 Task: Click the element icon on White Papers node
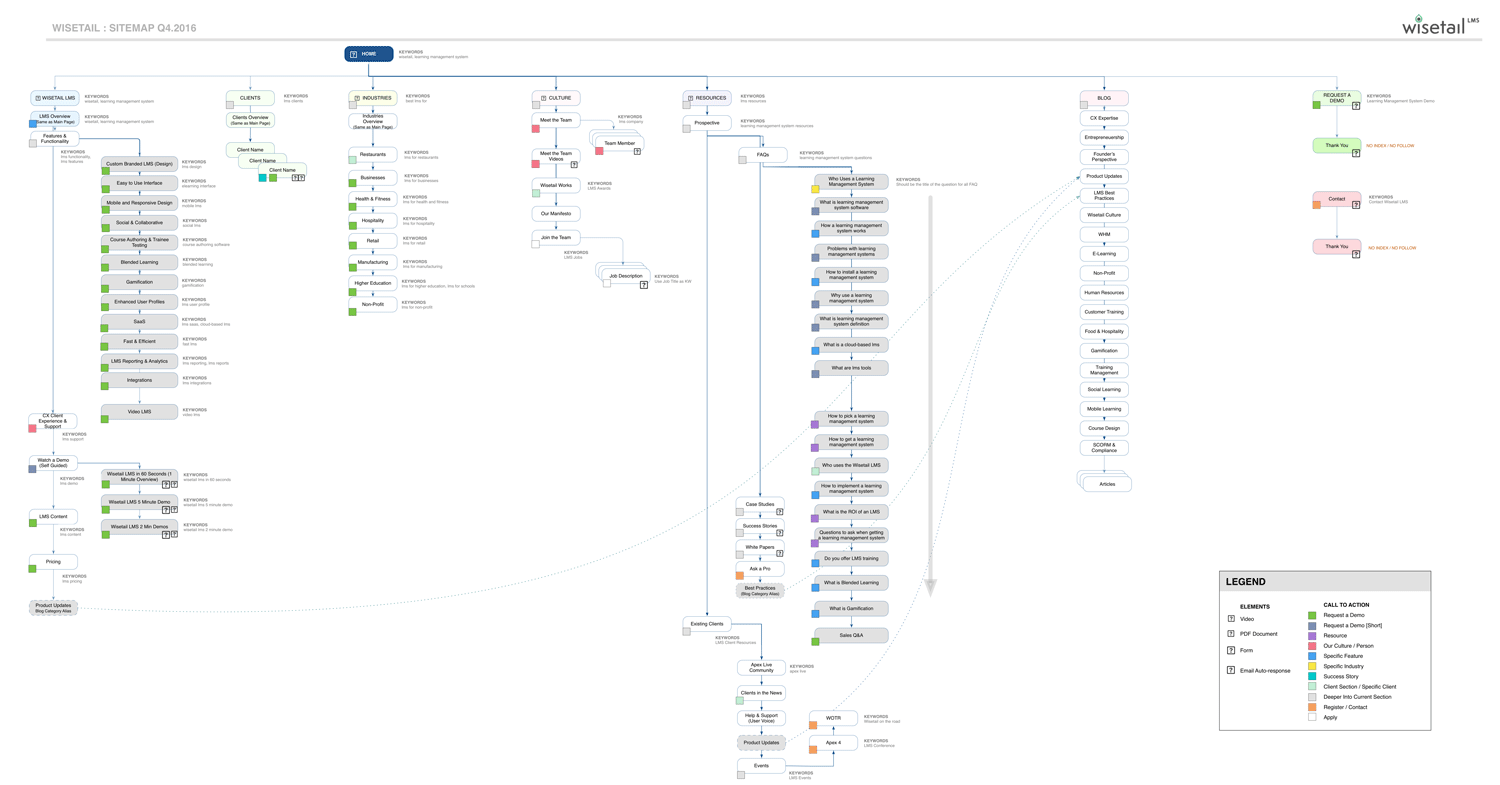779,553
